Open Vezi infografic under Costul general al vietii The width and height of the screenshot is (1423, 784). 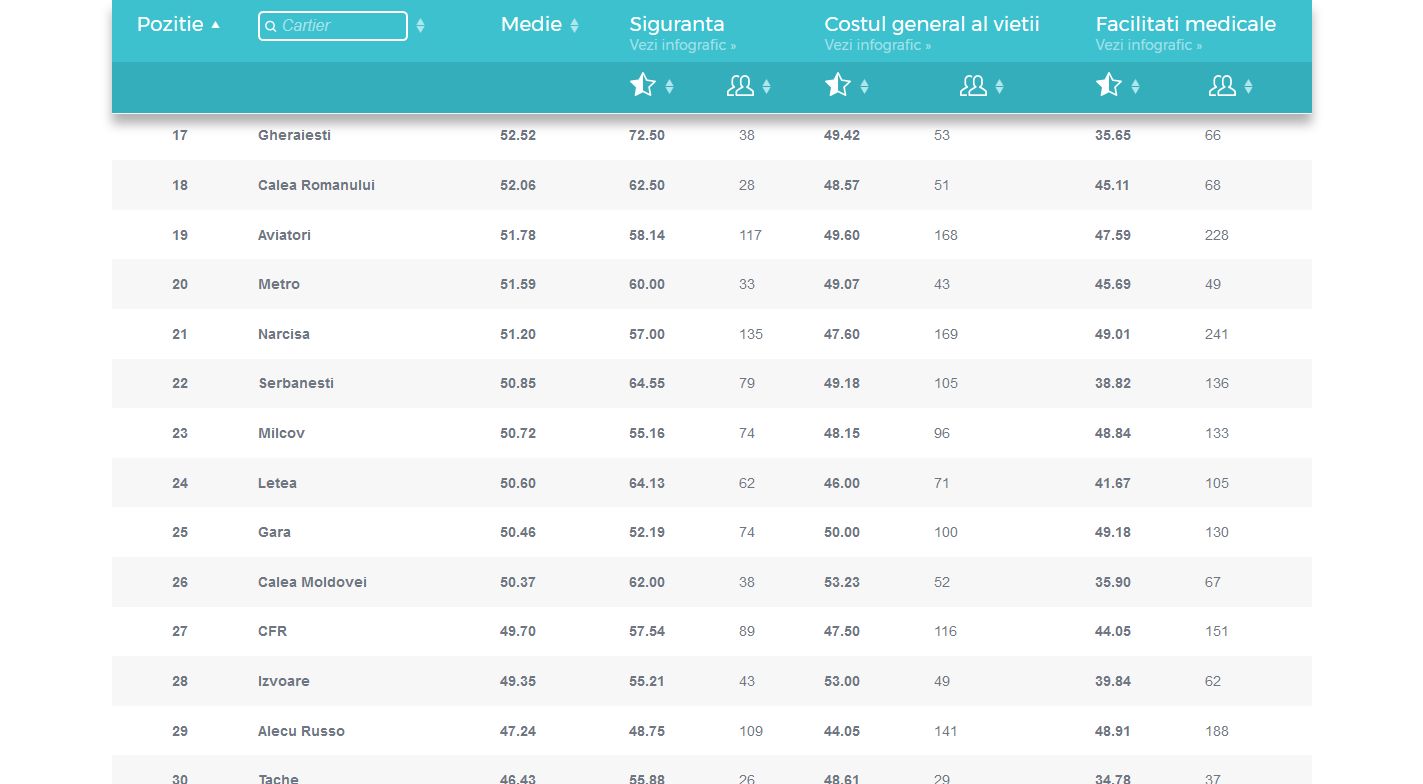click(x=877, y=46)
